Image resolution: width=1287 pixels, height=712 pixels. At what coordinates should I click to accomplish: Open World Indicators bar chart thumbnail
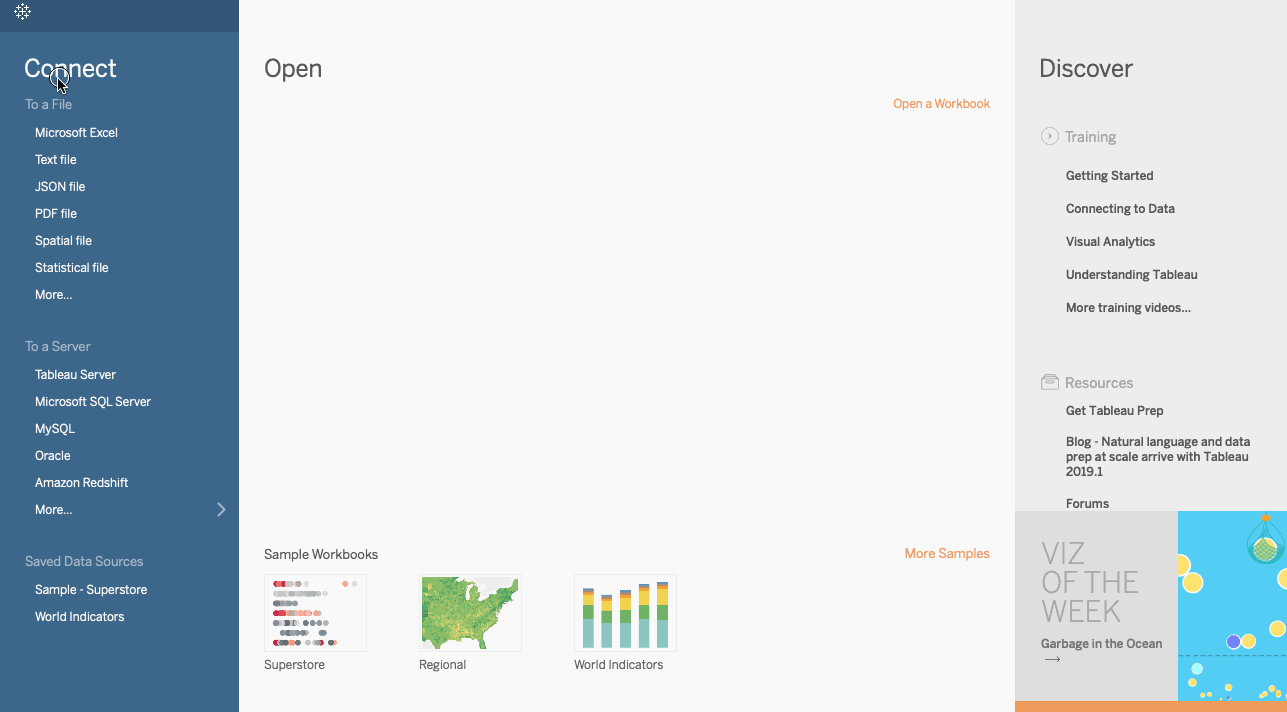(x=625, y=613)
